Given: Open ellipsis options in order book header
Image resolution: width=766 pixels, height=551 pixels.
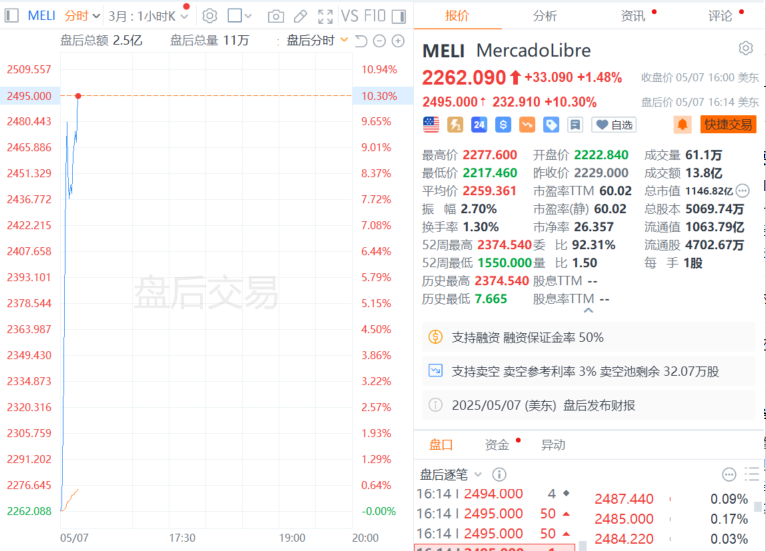Looking at the screenshot, I should [x=729, y=474].
